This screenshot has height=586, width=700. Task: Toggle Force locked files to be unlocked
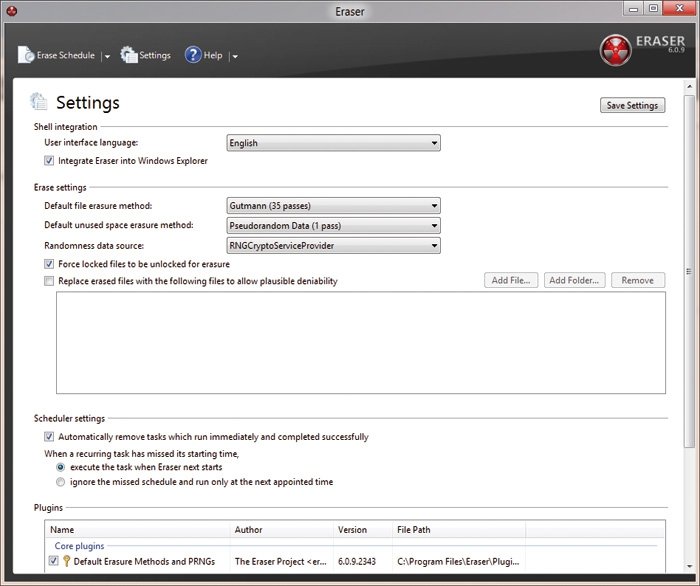pos(49,264)
